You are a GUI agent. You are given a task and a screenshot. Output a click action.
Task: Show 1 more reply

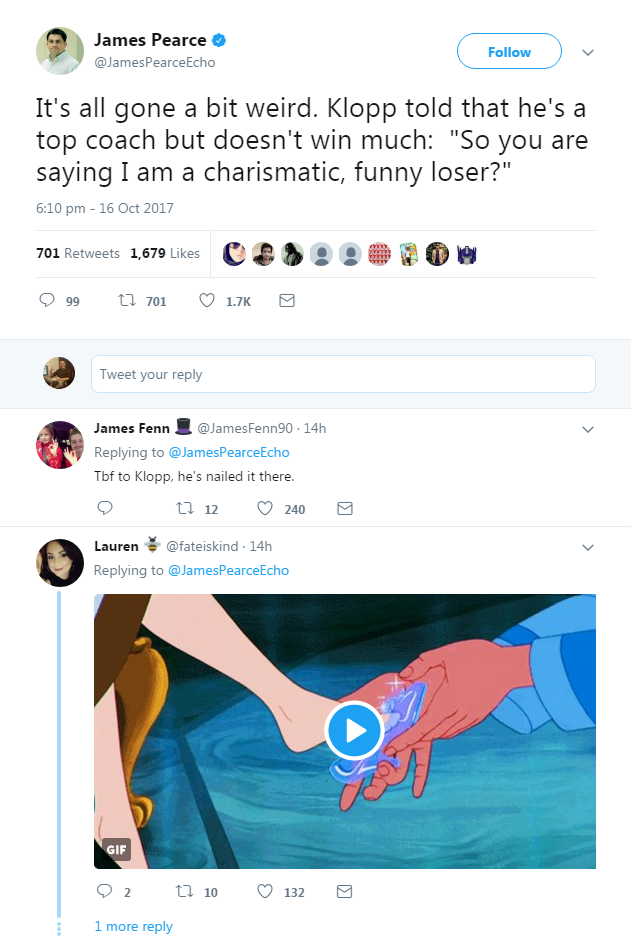click(133, 926)
